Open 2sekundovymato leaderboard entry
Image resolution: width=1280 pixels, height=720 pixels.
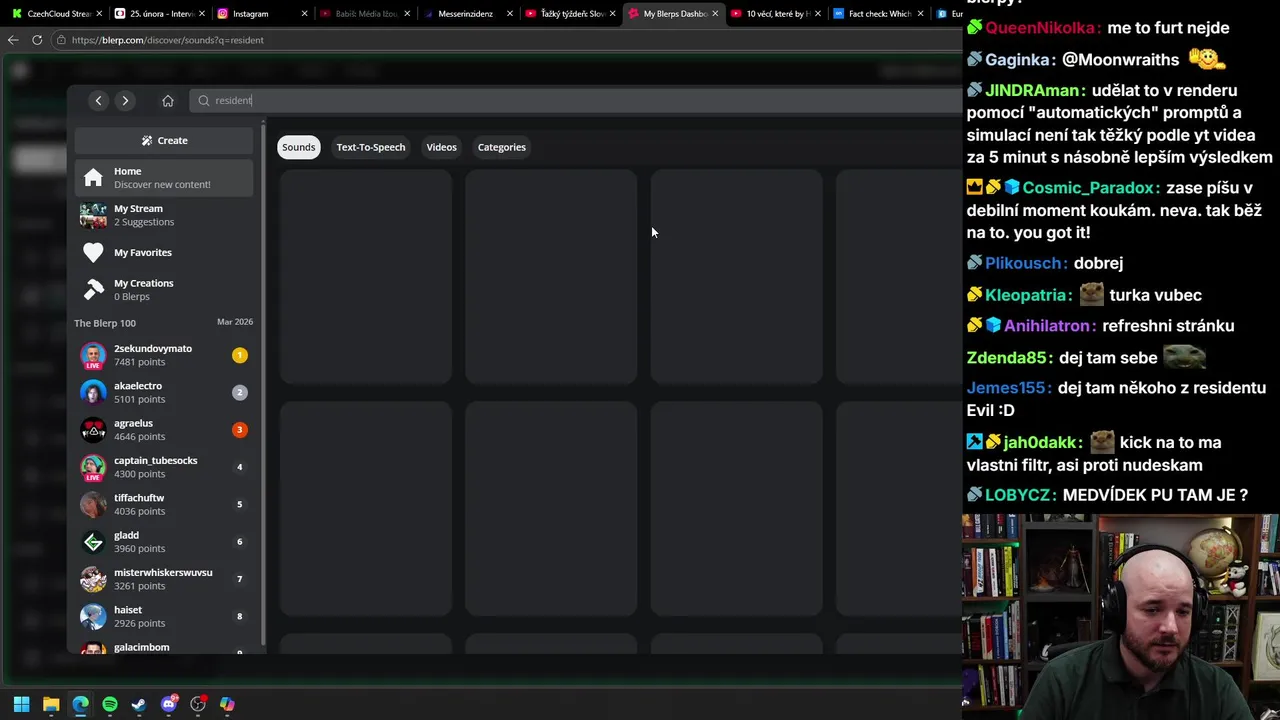tap(164, 355)
